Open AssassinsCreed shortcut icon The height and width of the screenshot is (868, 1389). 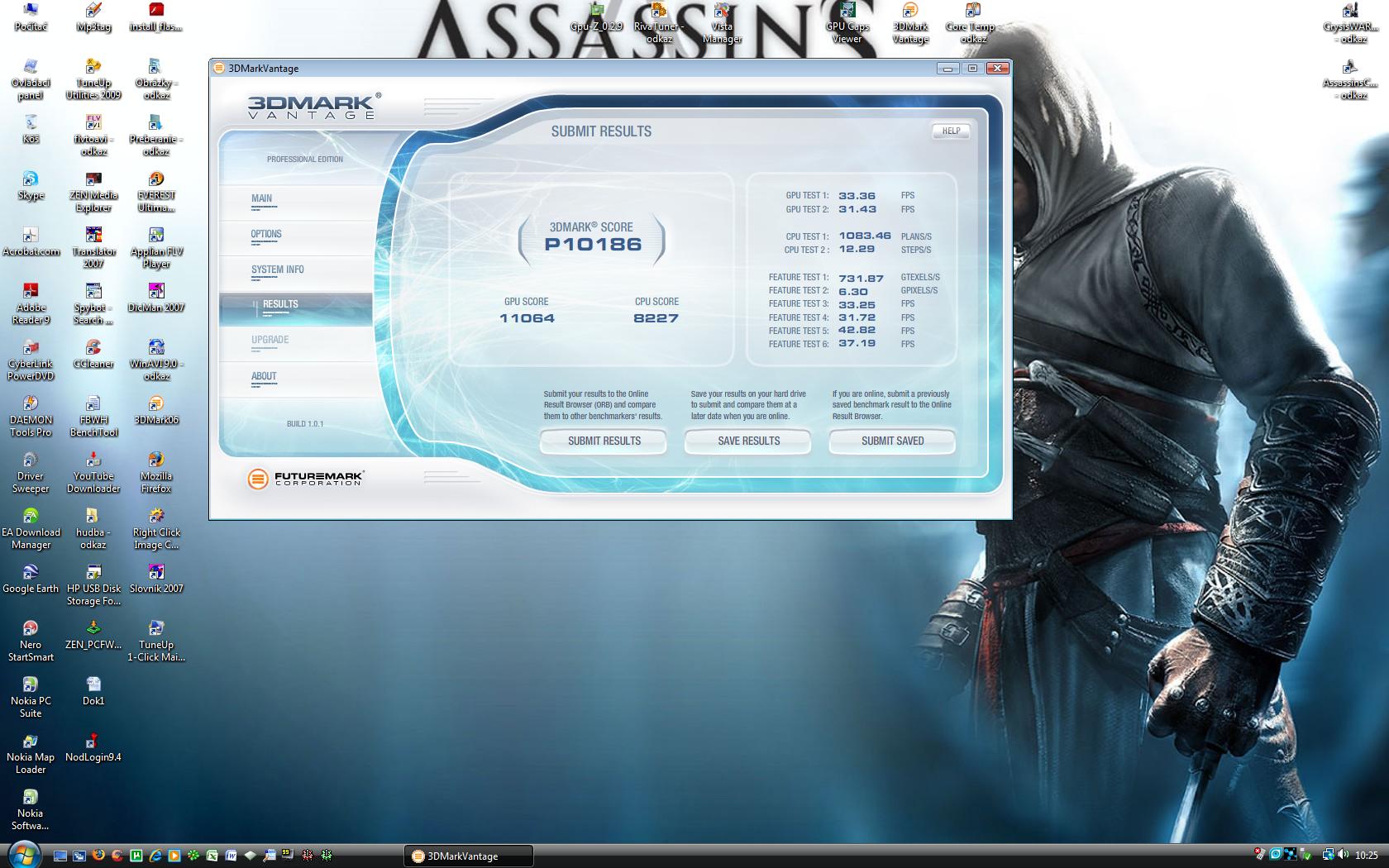coord(1349,79)
